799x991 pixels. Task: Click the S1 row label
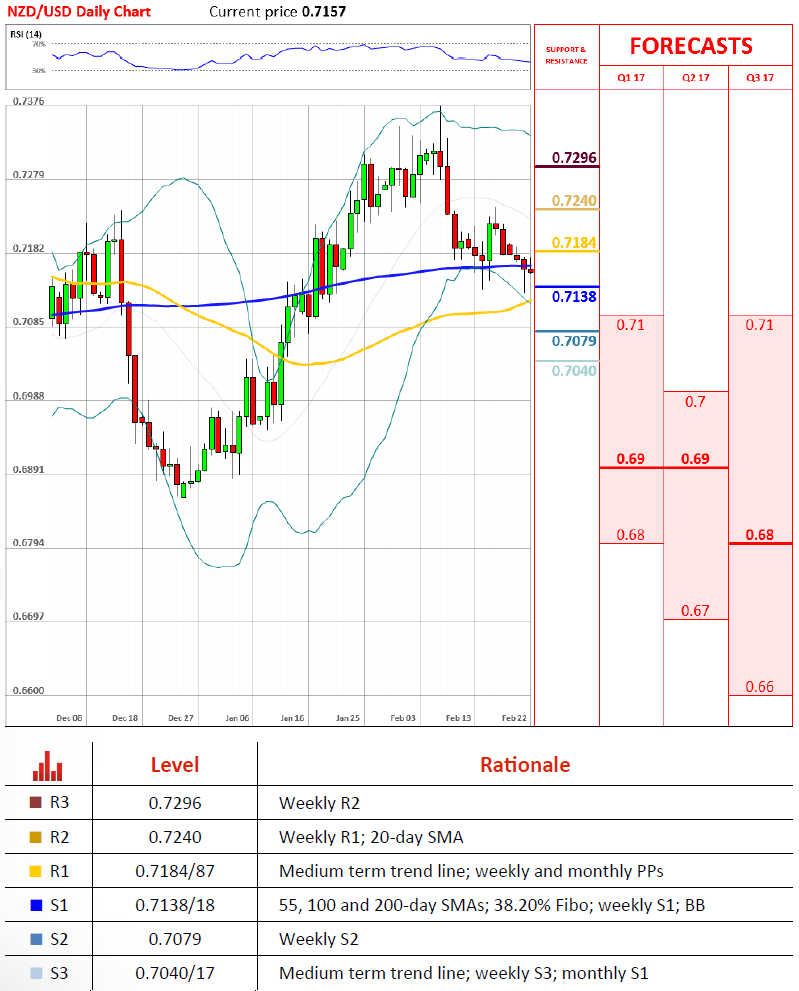(x=59, y=905)
